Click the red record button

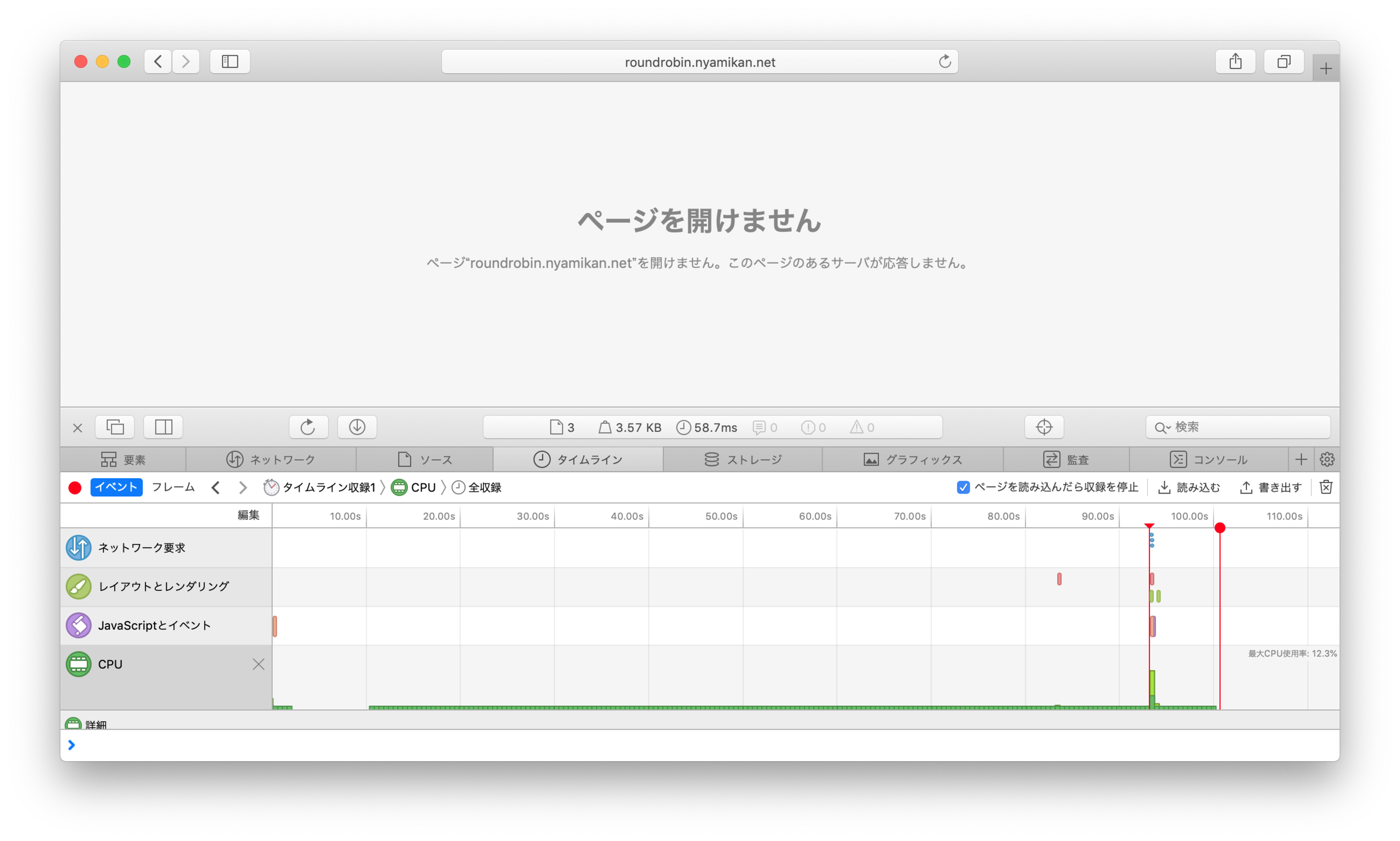tap(75, 488)
